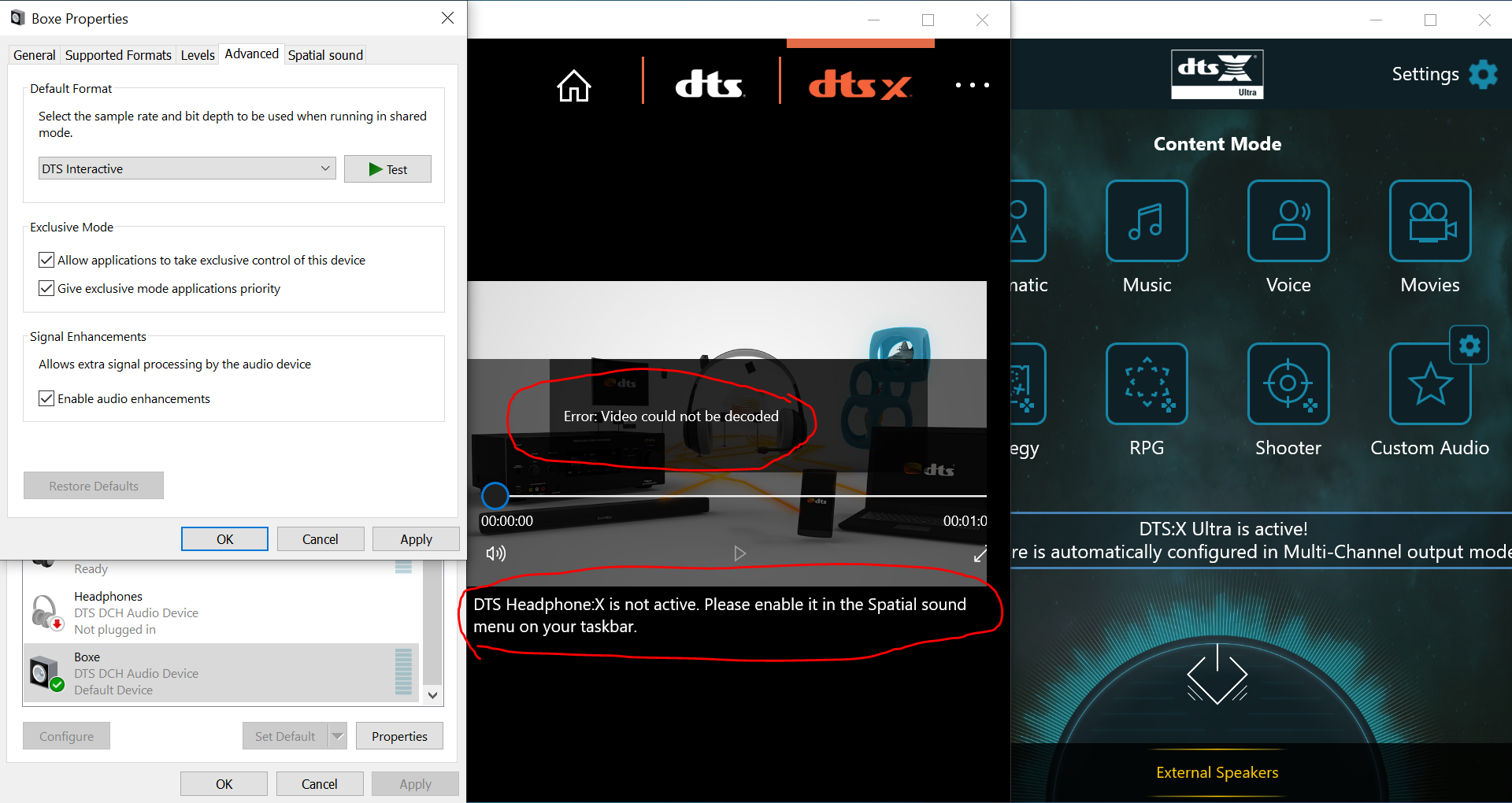Click the DTS:X Ultra logo
Image resolution: width=1512 pixels, height=803 pixels.
click(1217, 74)
